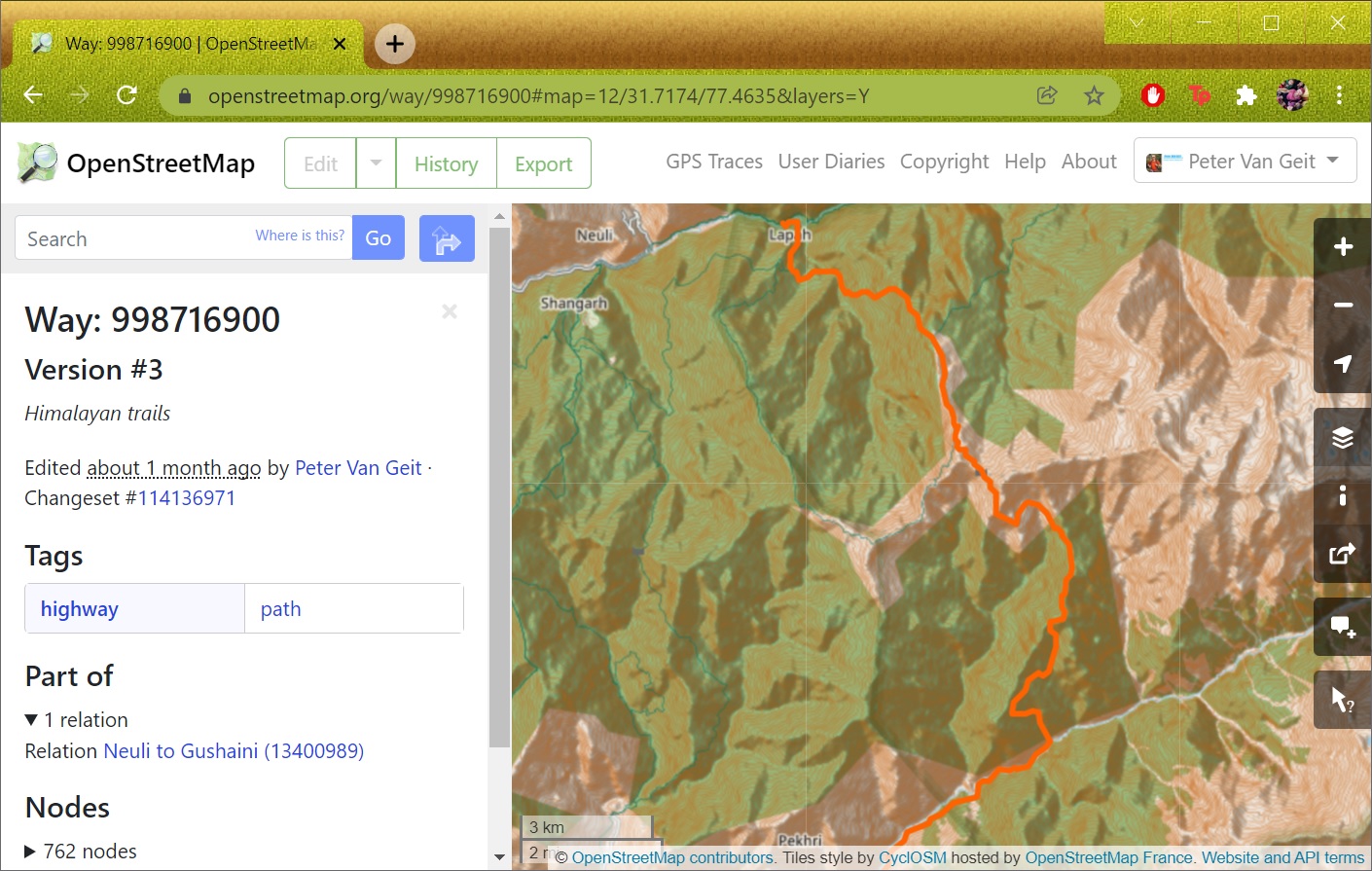This screenshot has height=871, width=1372.
Task: Open the Edit dropdown arrow
Action: tap(376, 163)
